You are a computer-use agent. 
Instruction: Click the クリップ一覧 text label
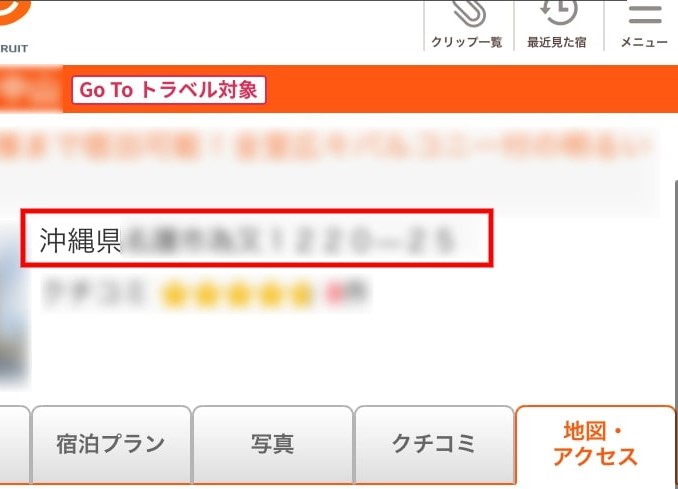coord(467,42)
